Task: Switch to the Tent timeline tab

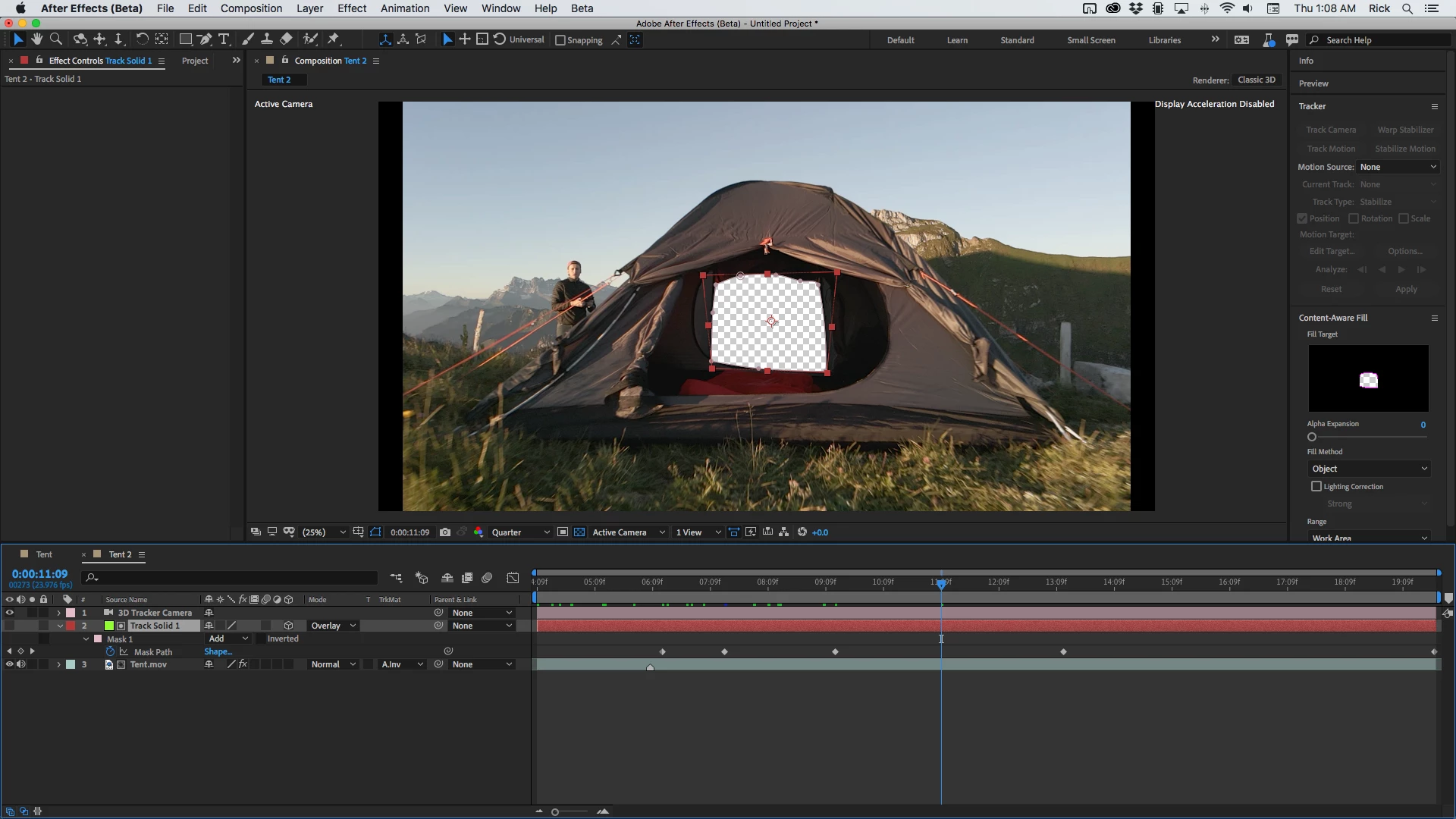Action: [x=44, y=554]
